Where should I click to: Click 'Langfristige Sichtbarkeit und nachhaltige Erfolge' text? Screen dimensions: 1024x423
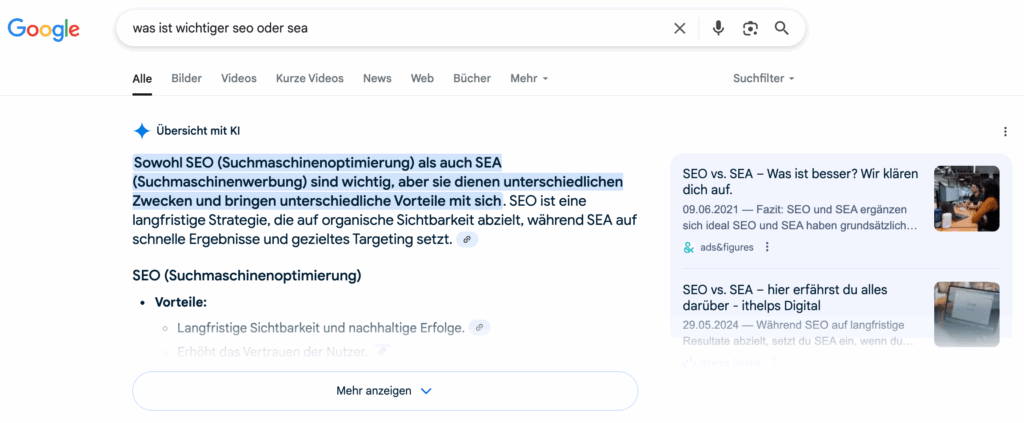pos(321,328)
